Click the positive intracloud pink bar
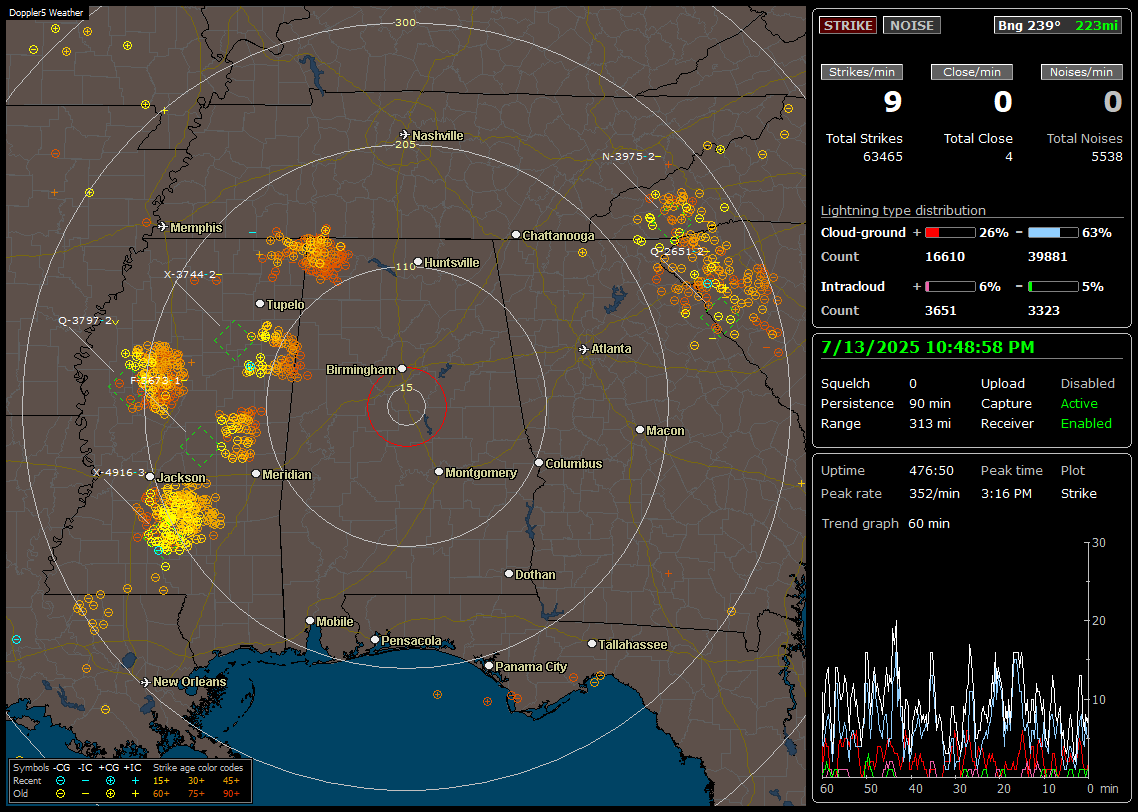This screenshot has height=812, width=1138. [x=950, y=287]
